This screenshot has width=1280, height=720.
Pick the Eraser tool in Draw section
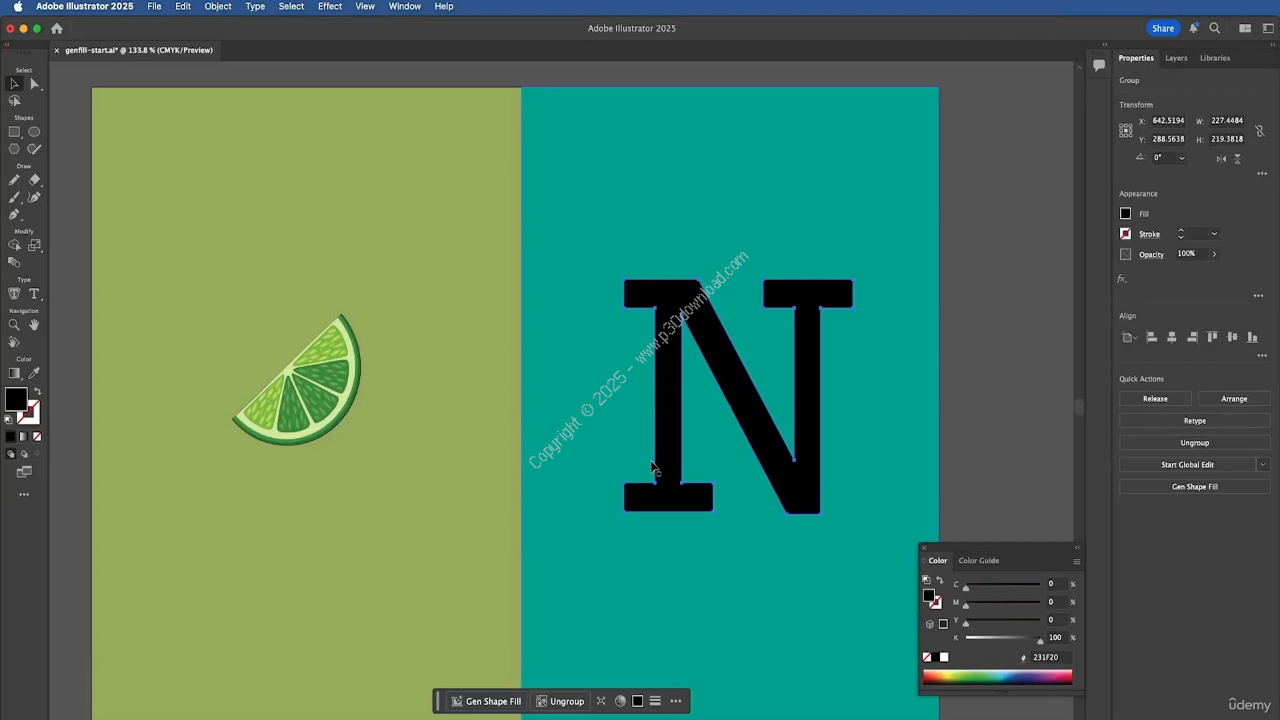[x=34, y=180]
